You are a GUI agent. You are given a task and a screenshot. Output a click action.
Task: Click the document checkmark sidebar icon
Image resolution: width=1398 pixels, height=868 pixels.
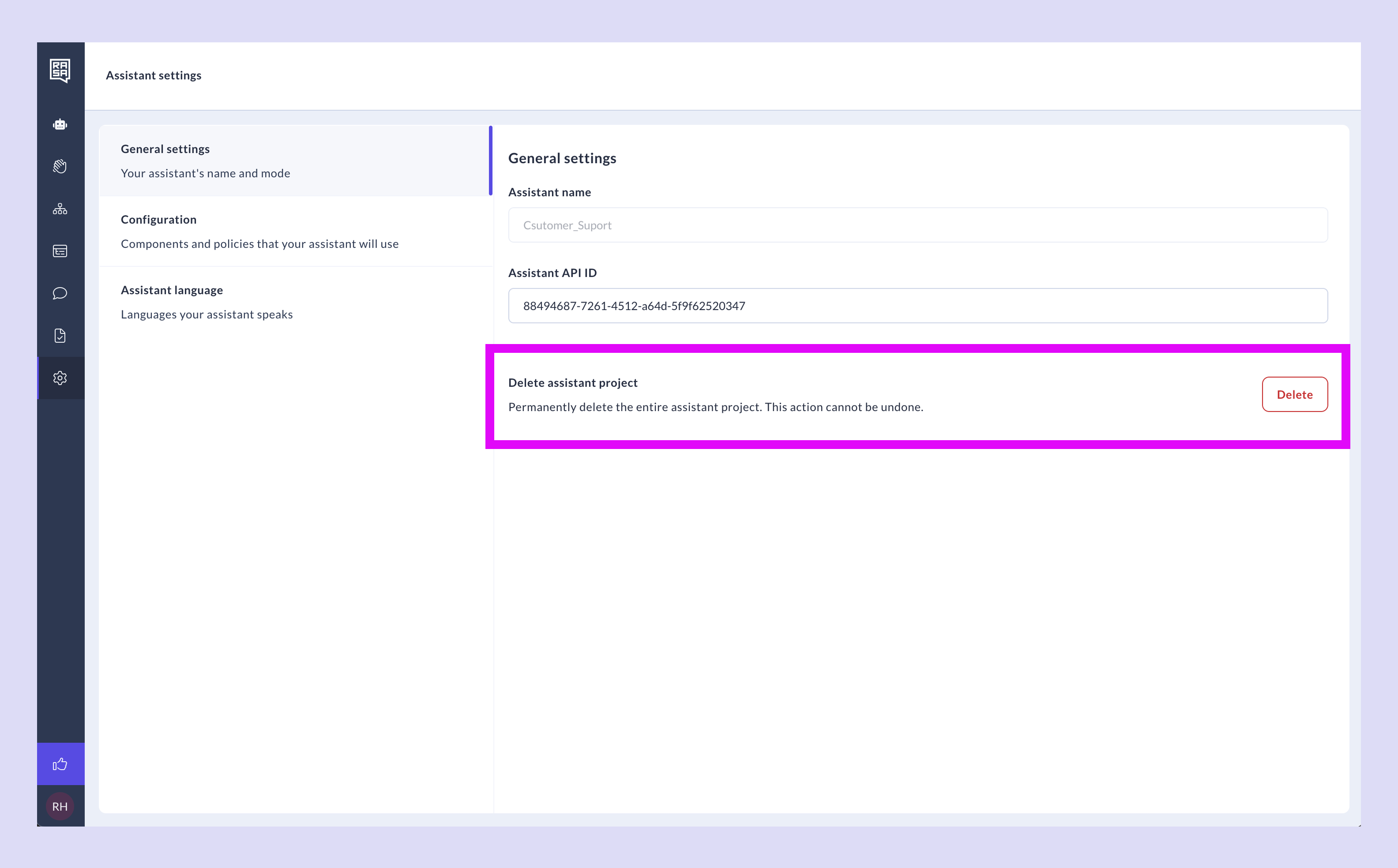[60, 336]
